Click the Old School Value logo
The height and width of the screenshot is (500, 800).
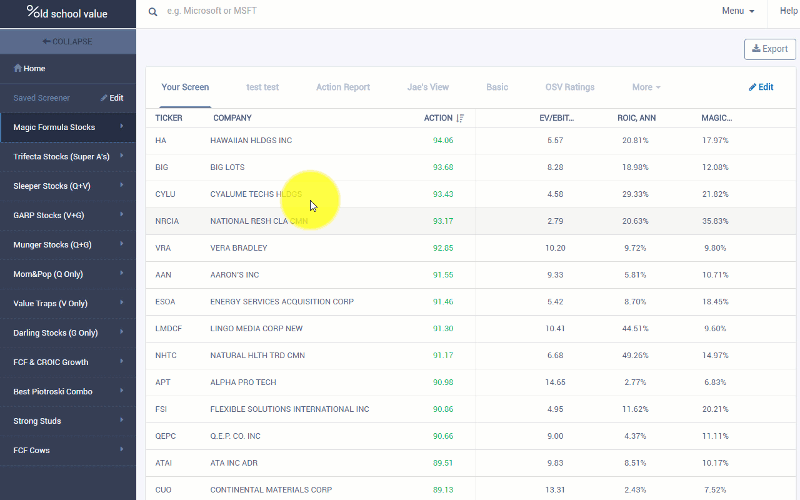coord(67,12)
